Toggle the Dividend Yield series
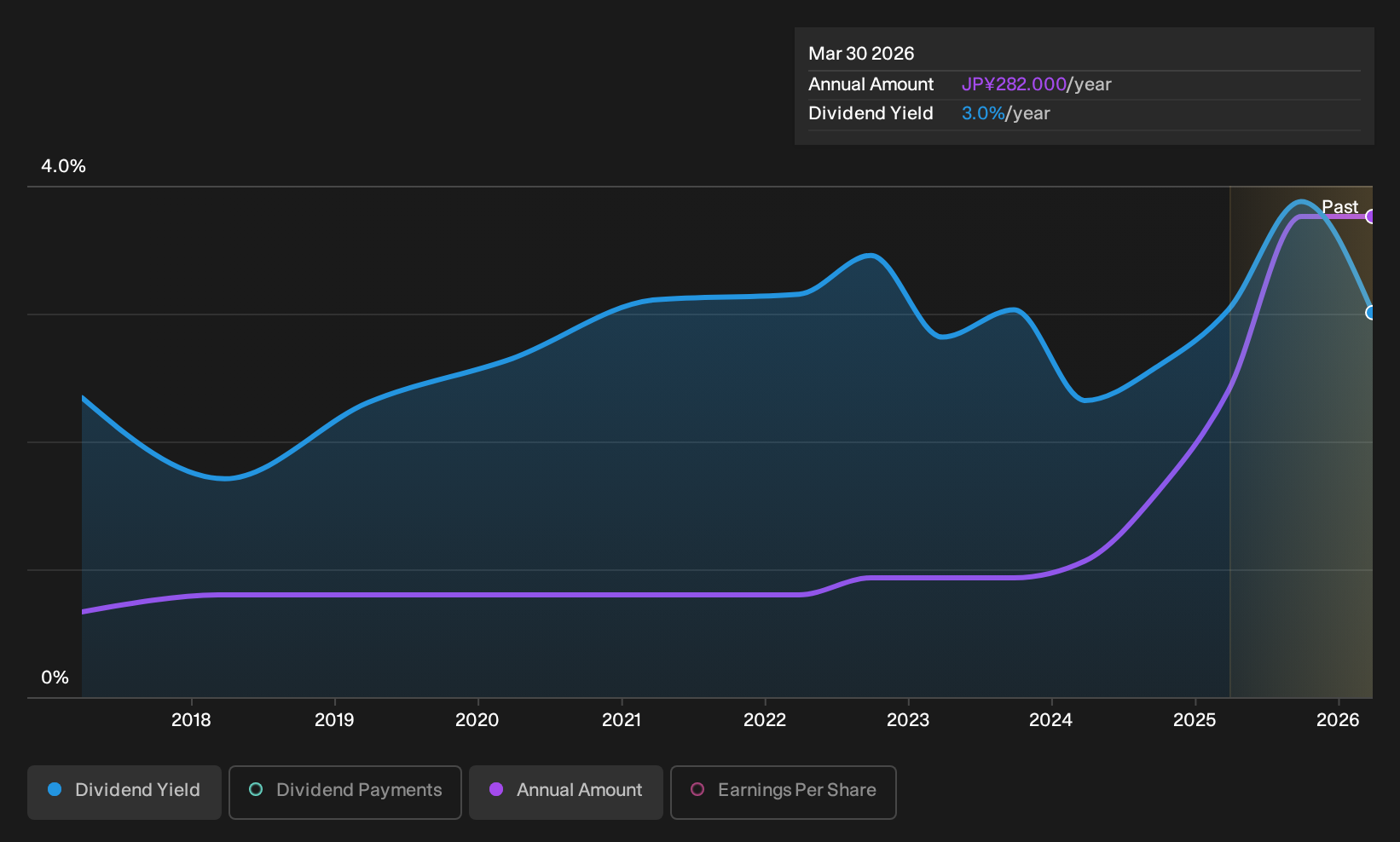This screenshot has width=1400, height=842. [x=124, y=793]
